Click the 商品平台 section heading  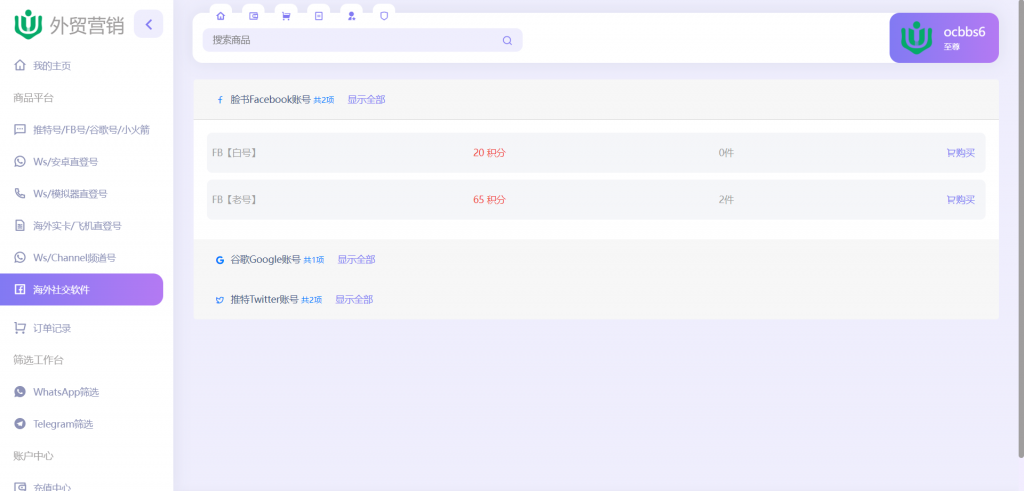click(33, 98)
